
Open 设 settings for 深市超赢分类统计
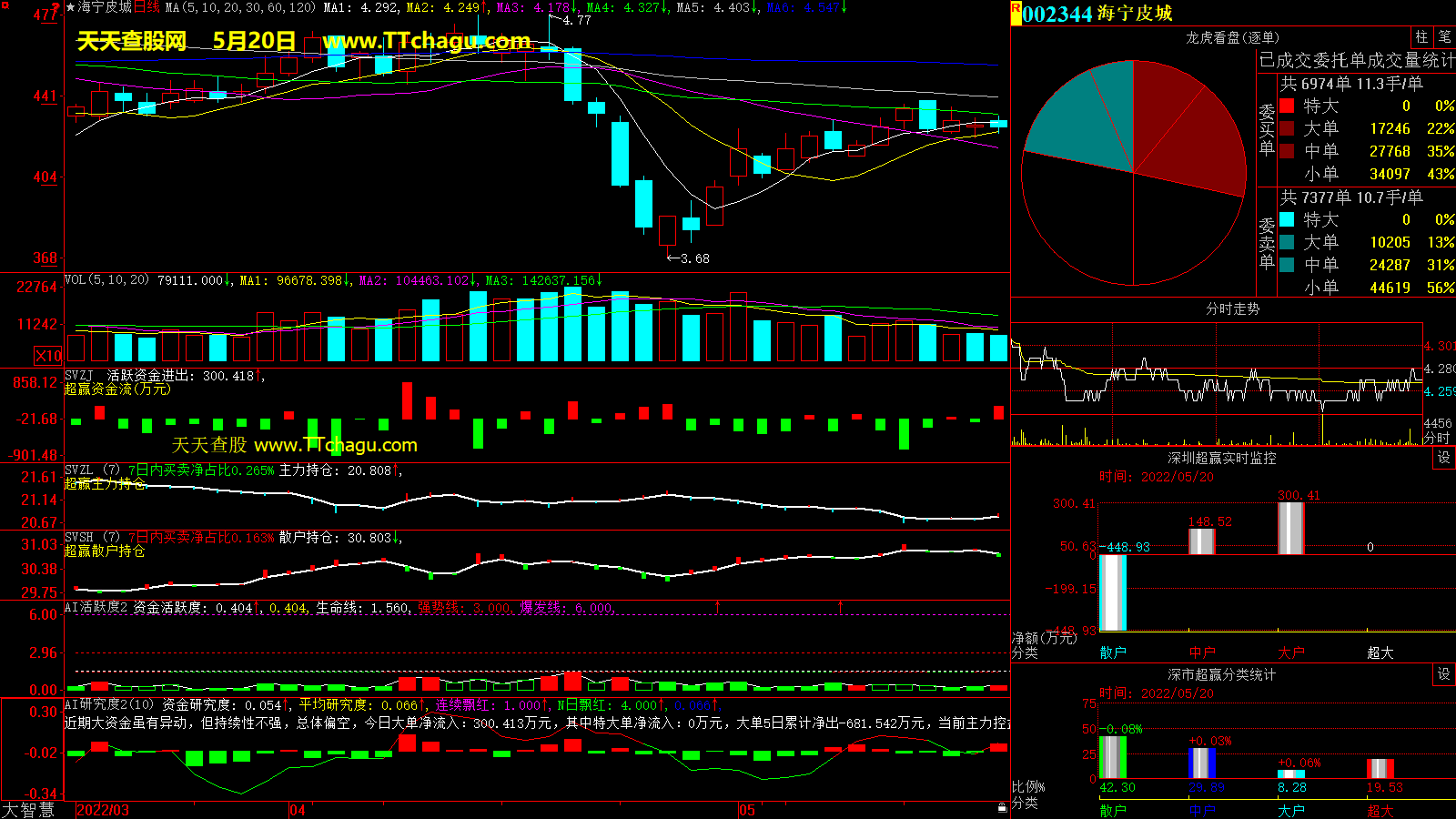[x=1444, y=674]
